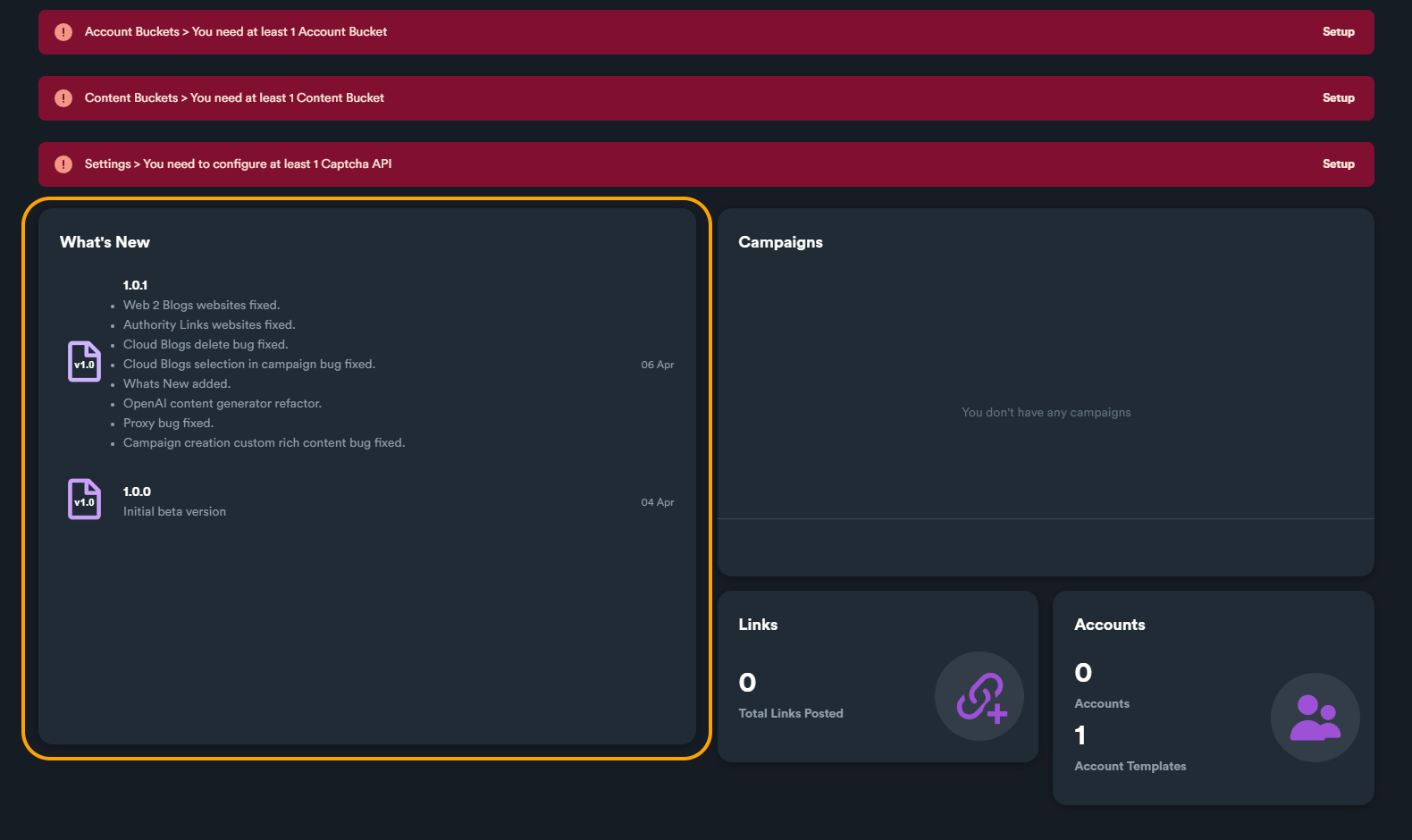The height and width of the screenshot is (840, 1412).
Task: Open Setup for Content Buckets alert
Action: pos(1338,98)
